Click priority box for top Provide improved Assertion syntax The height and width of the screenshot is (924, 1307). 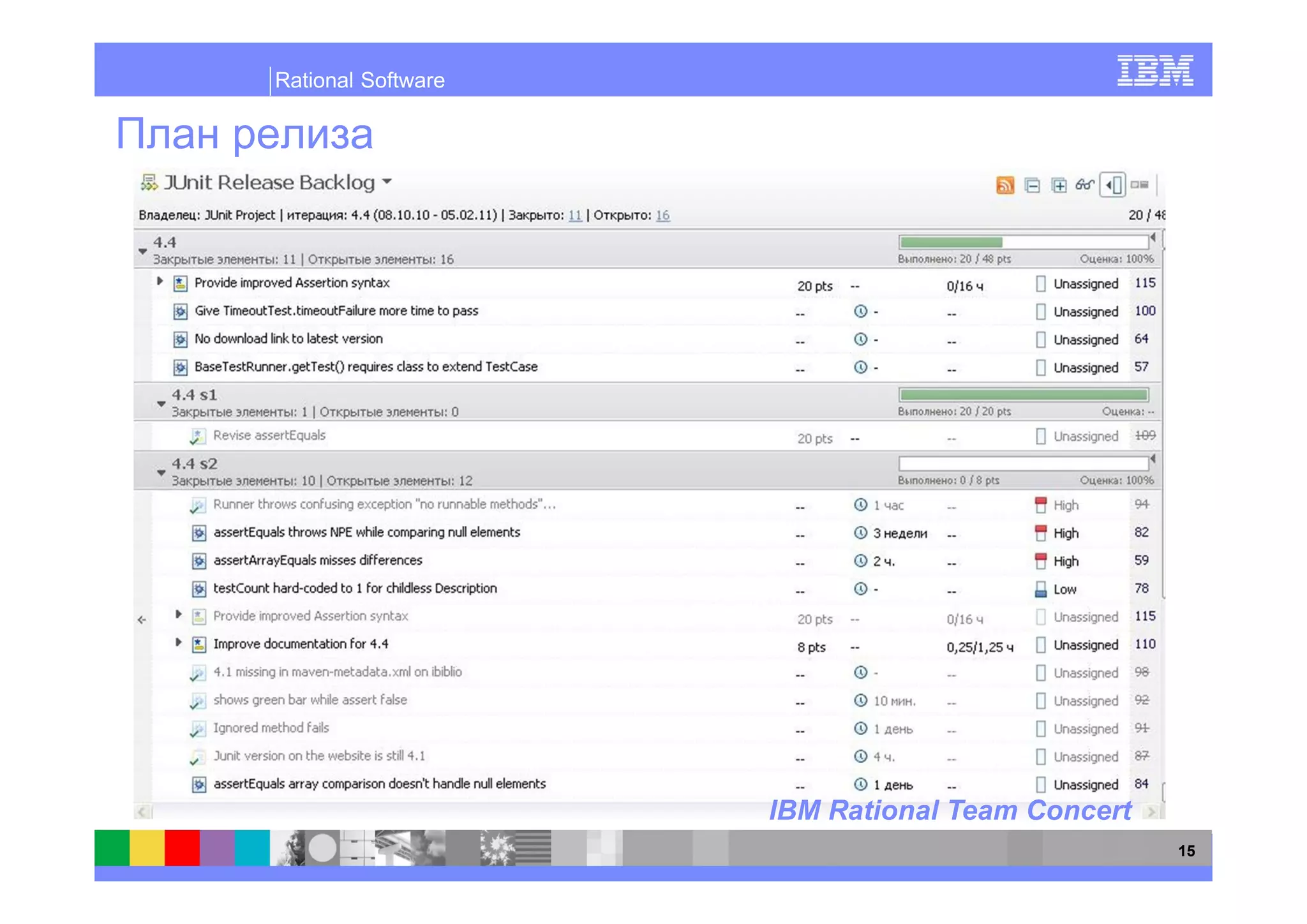tap(1041, 284)
